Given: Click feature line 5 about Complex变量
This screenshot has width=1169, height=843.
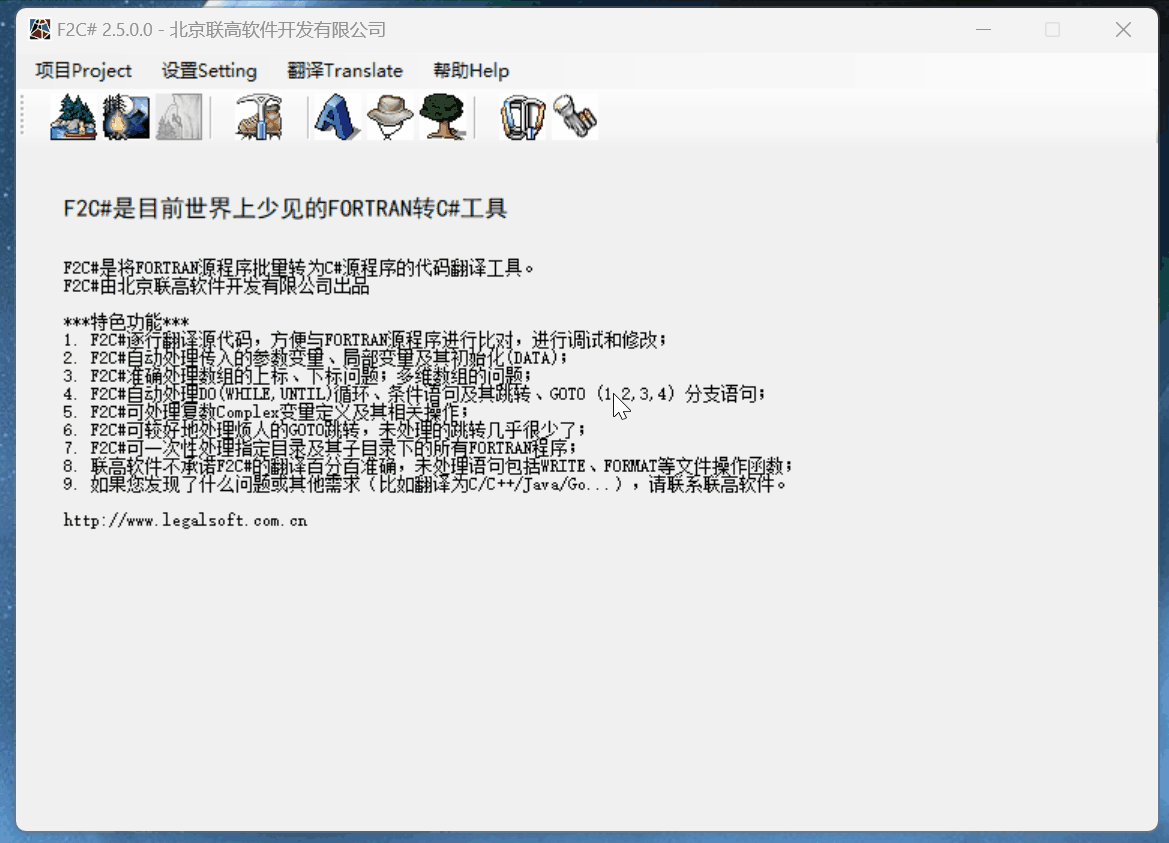Looking at the screenshot, I should point(266,411).
